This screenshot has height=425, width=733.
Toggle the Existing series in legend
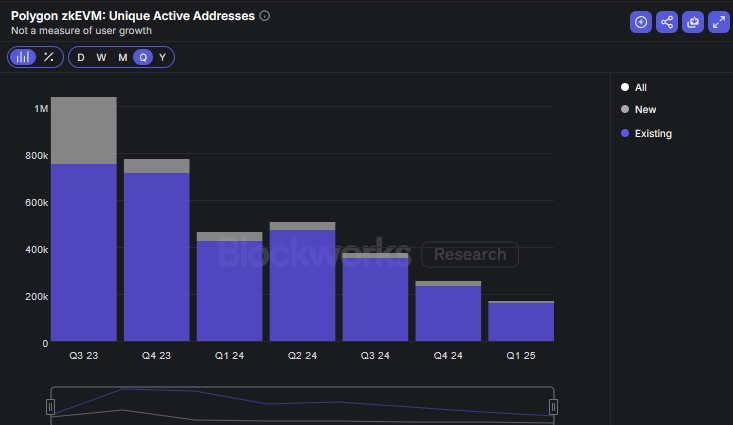pyautogui.click(x=646, y=133)
